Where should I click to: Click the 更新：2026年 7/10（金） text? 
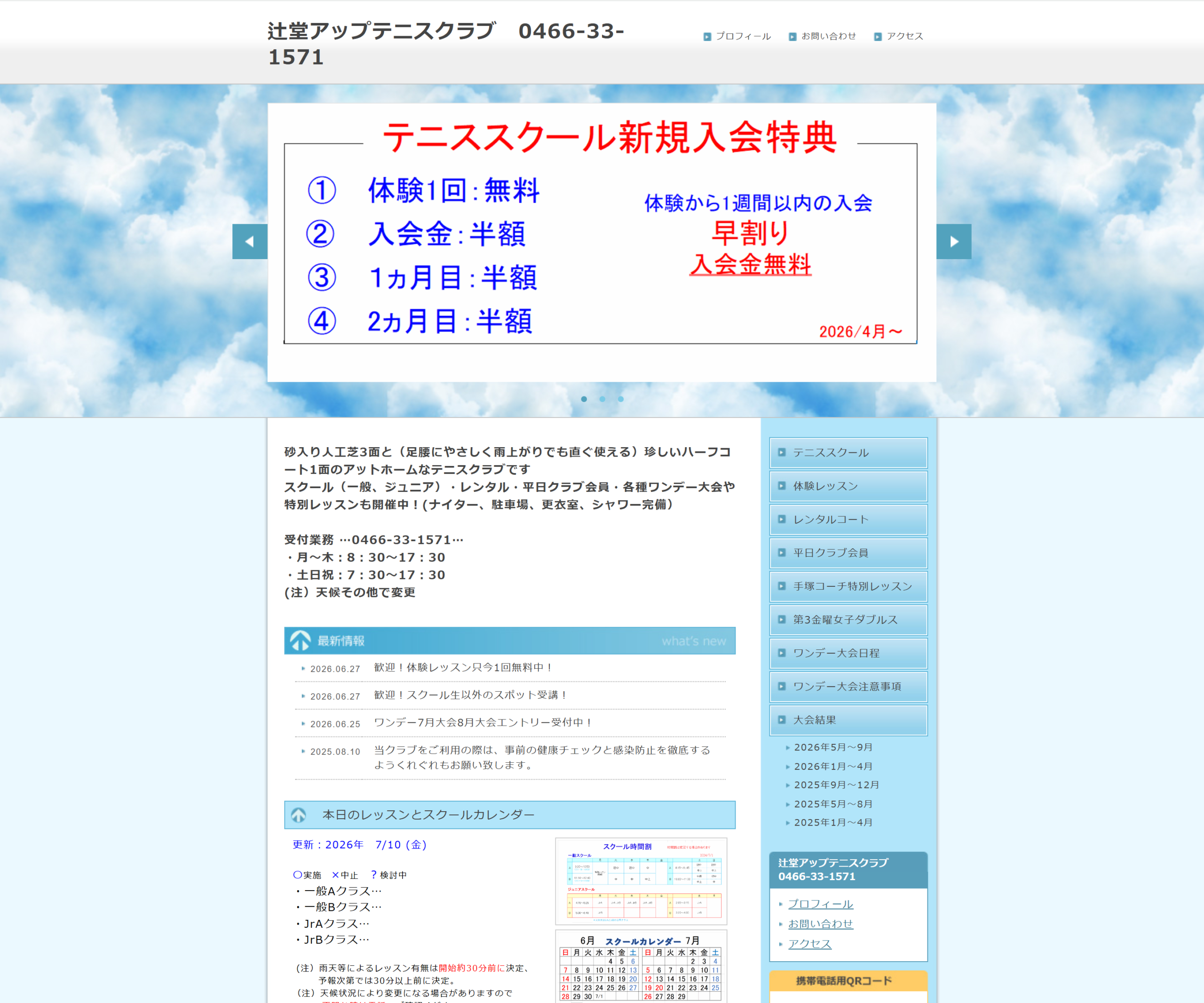click(359, 845)
